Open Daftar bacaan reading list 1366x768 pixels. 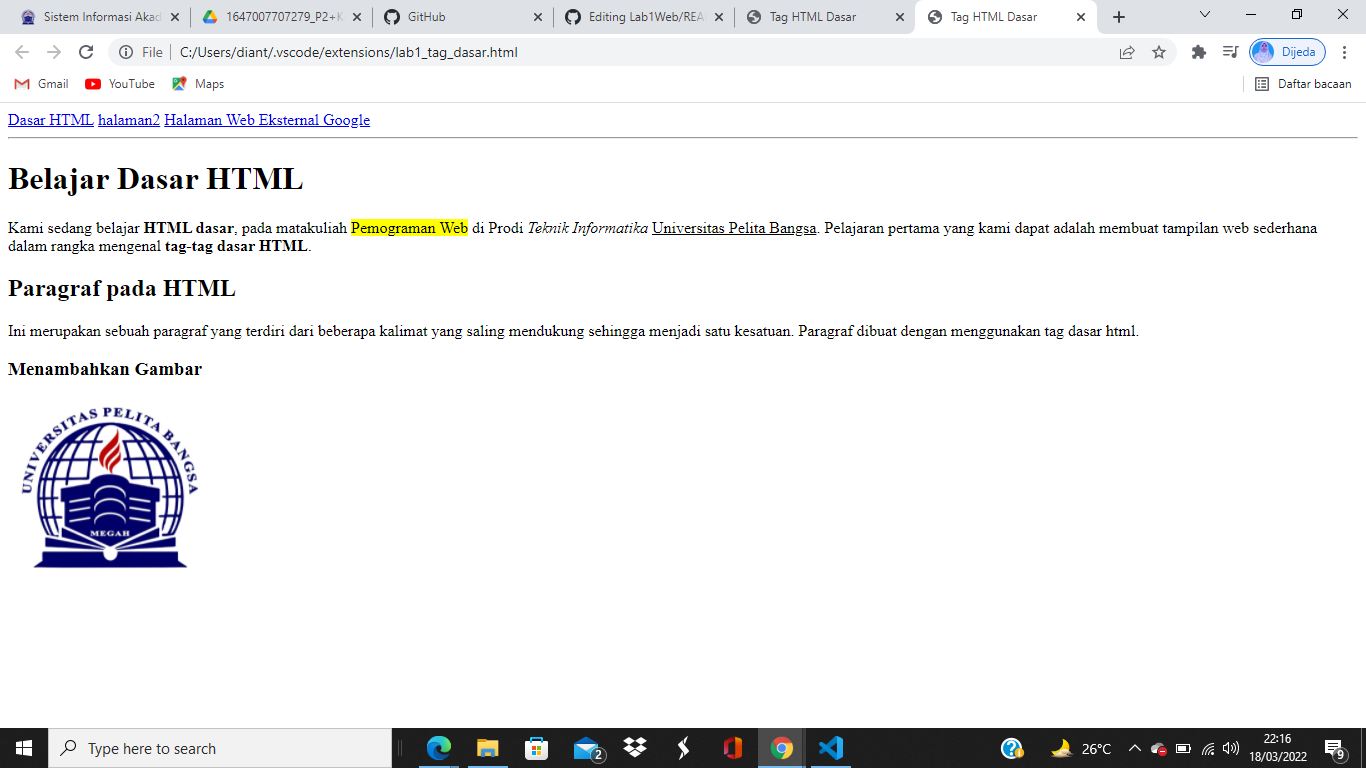[x=1303, y=84]
